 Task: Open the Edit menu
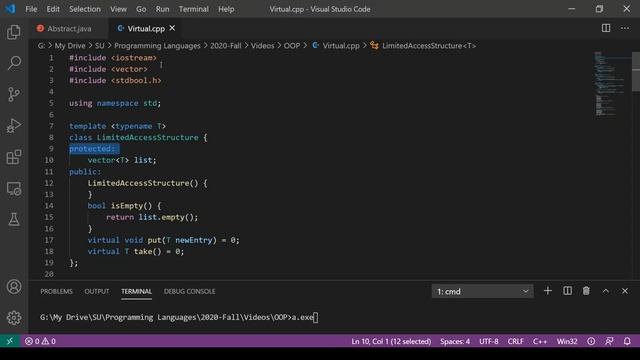point(53,9)
